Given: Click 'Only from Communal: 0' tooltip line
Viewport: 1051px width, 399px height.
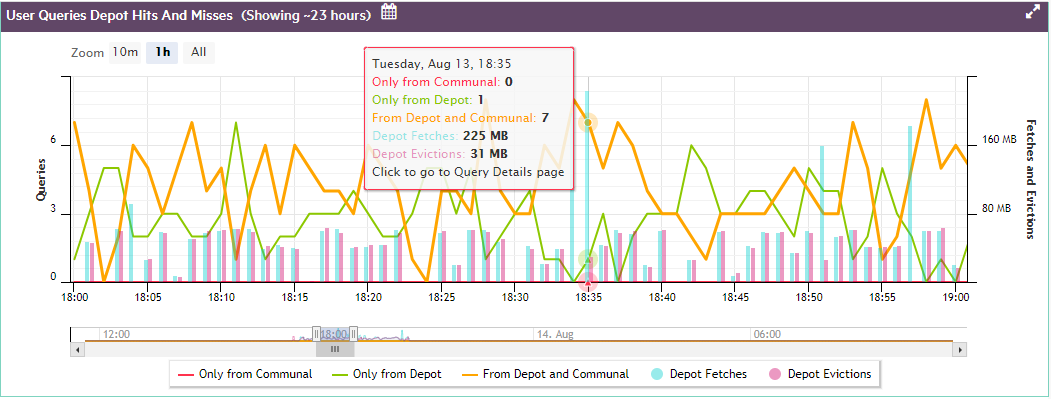Looking at the screenshot, I should pos(442,82).
